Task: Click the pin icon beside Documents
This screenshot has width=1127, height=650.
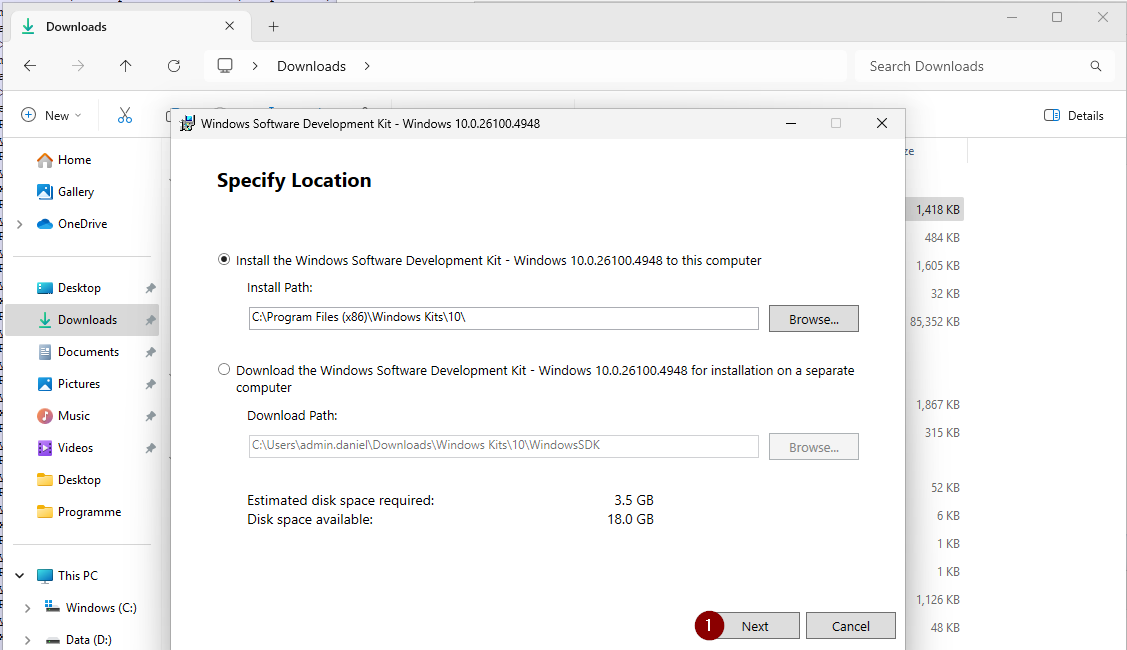Action: pos(150,352)
